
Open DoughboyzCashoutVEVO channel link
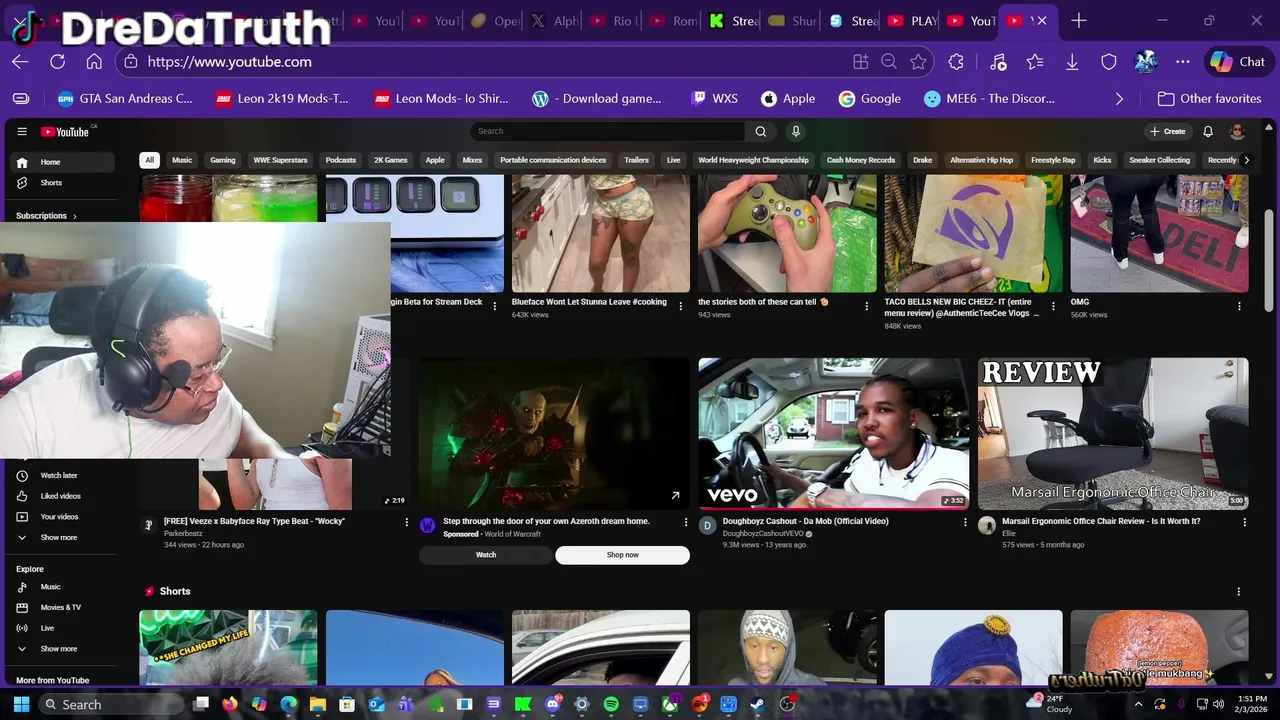click(763, 534)
